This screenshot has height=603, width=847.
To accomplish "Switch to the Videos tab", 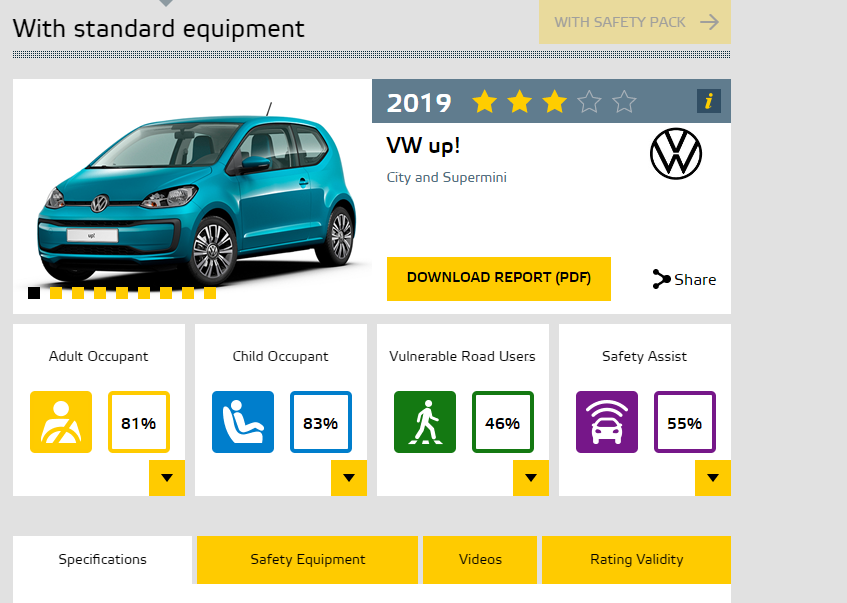I will pyautogui.click(x=480, y=560).
